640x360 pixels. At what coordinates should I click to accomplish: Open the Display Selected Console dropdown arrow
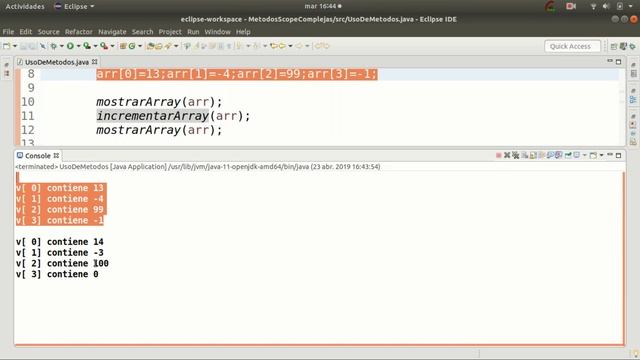click(x=584, y=156)
